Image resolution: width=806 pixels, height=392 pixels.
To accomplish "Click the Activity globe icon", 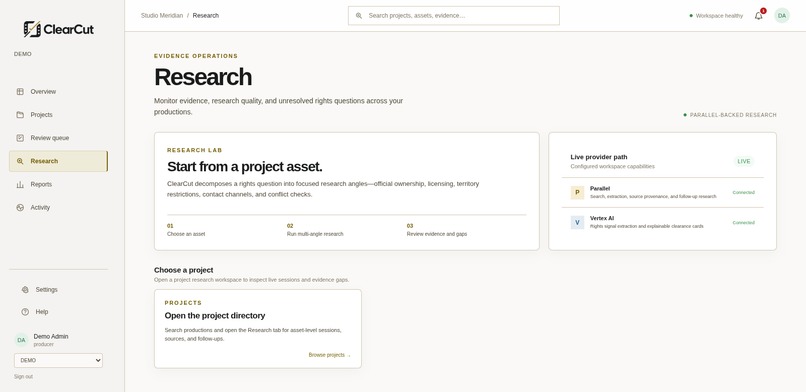I will click(20, 208).
